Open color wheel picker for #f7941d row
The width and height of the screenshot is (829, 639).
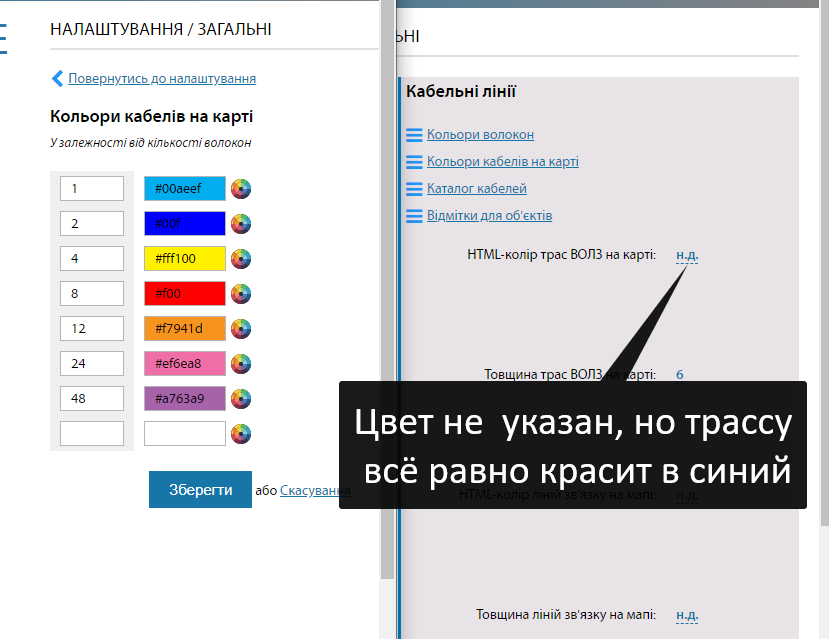coord(241,329)
